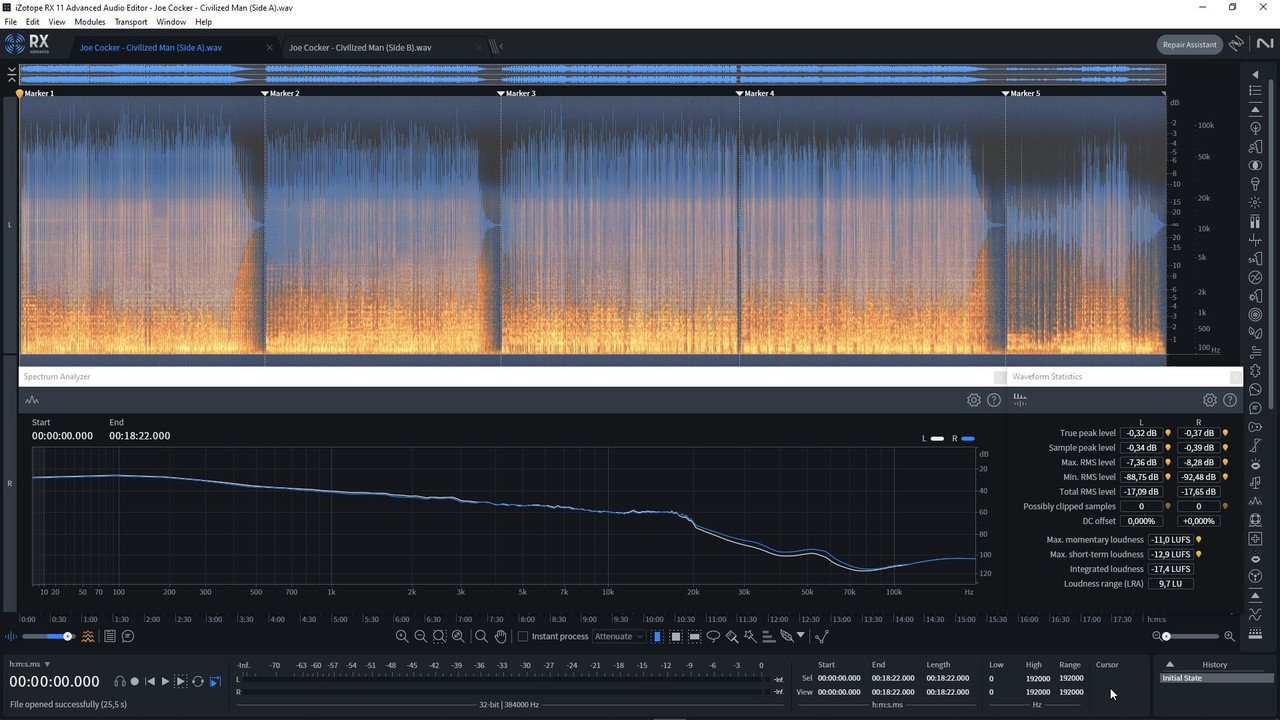
Task: Jump to True peak level L marker
Action: (x=1167, y=433)
